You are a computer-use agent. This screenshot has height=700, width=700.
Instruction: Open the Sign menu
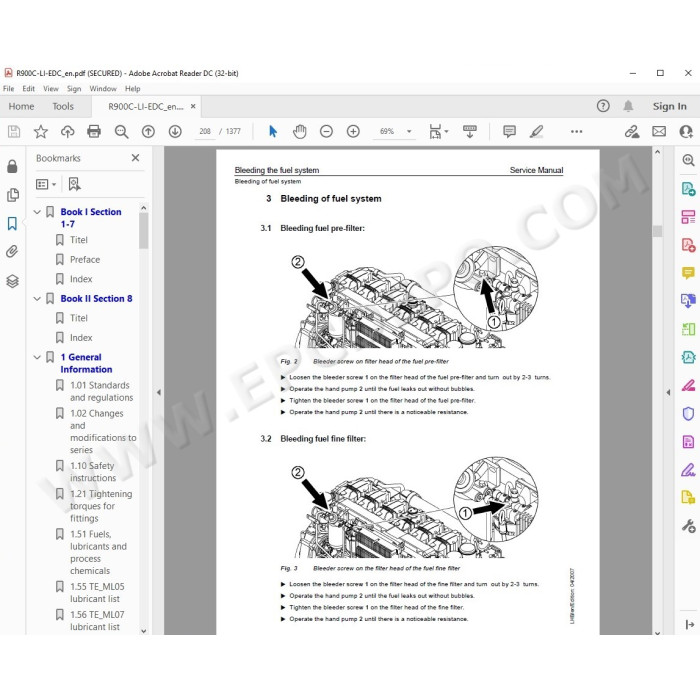point(74,89)
